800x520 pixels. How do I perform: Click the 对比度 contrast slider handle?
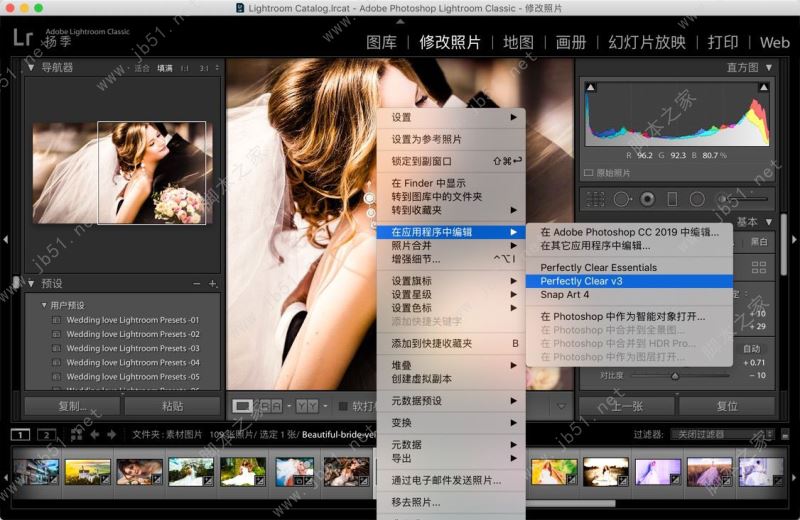[x=674, y=376]
